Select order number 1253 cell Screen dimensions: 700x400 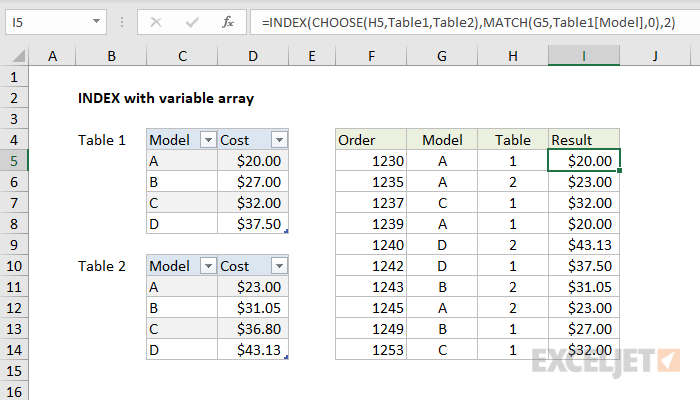371,350
